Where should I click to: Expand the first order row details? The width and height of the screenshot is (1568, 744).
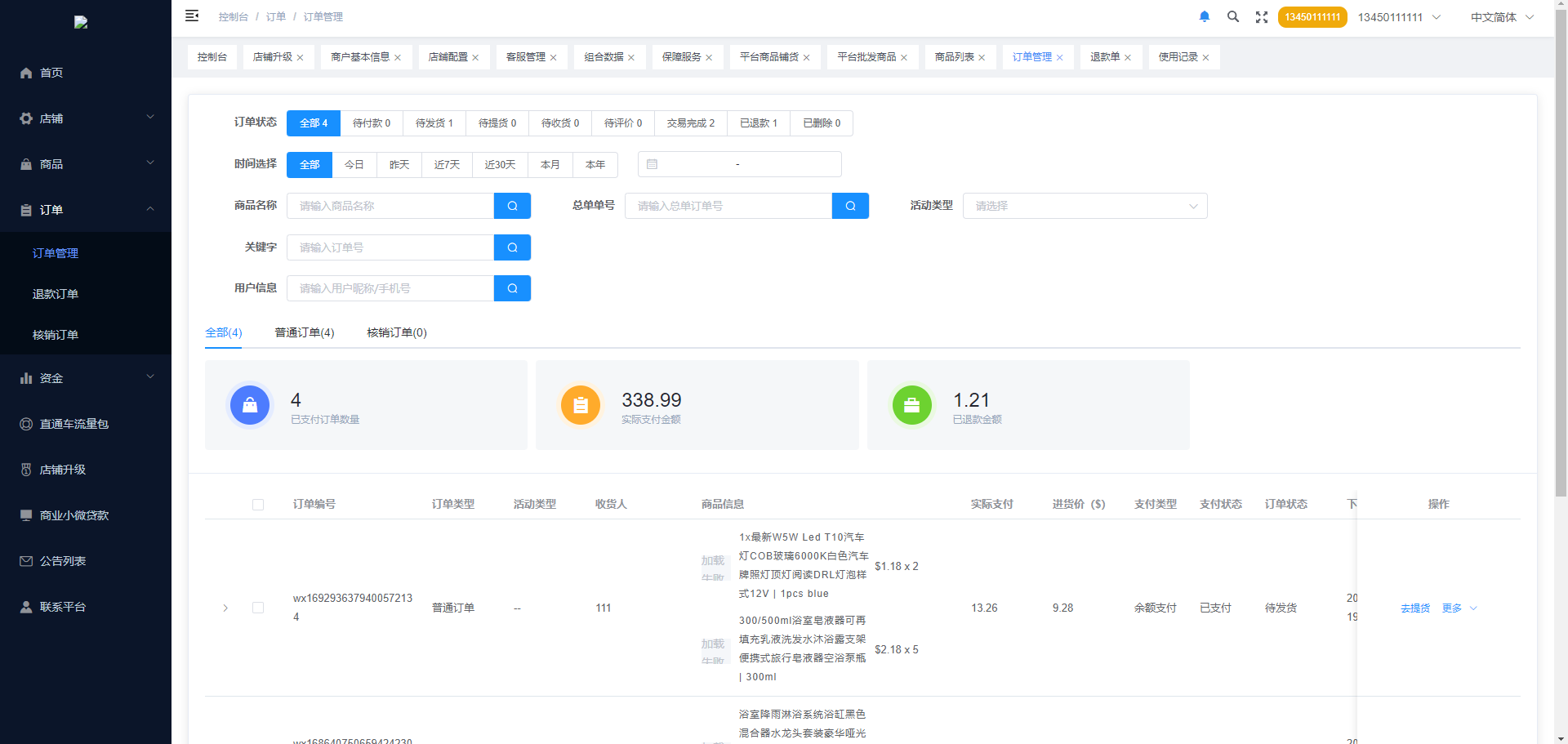coord(225,608)
